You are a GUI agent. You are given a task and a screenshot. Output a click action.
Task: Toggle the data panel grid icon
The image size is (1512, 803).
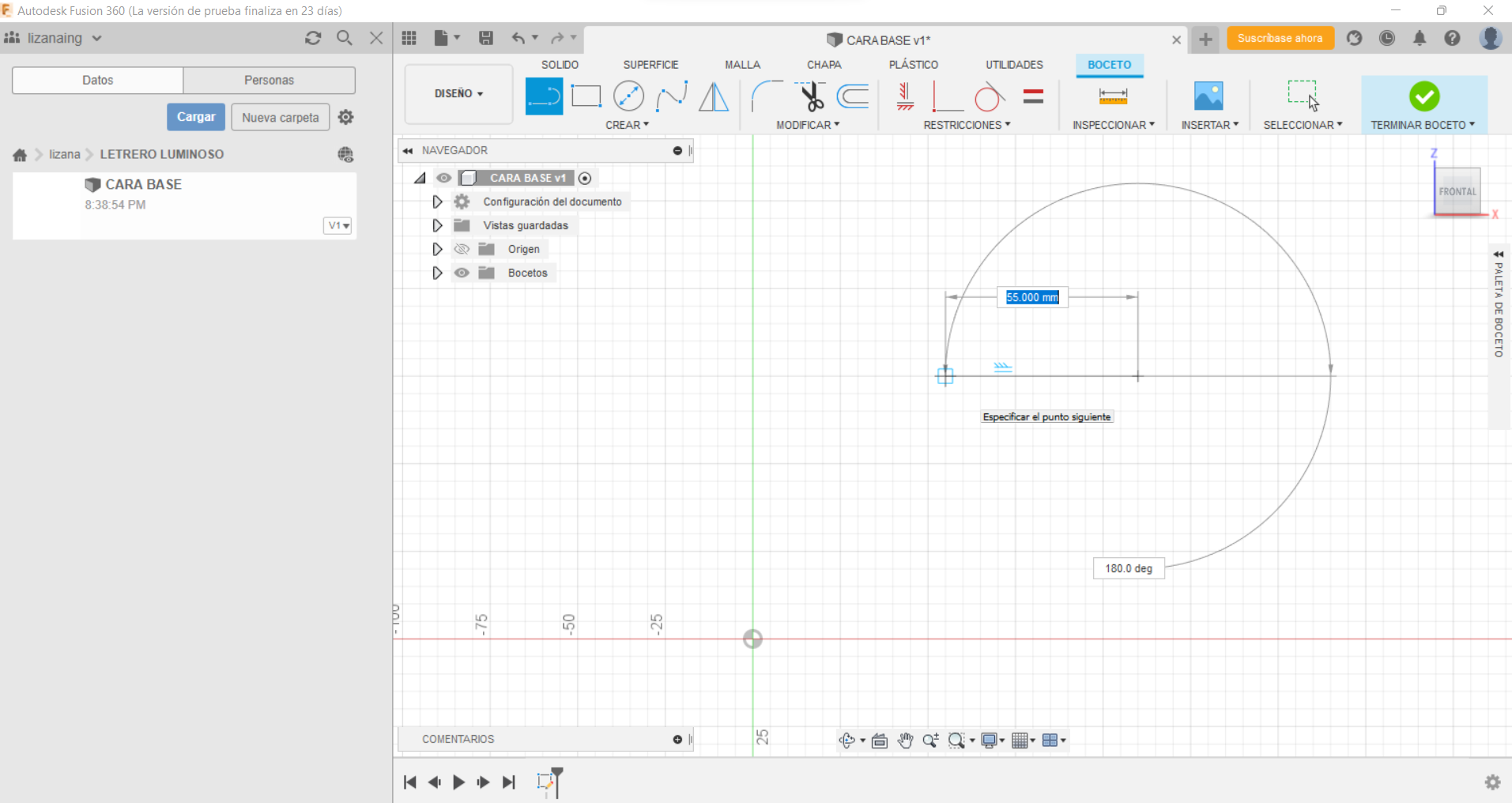tap(409, 38)
